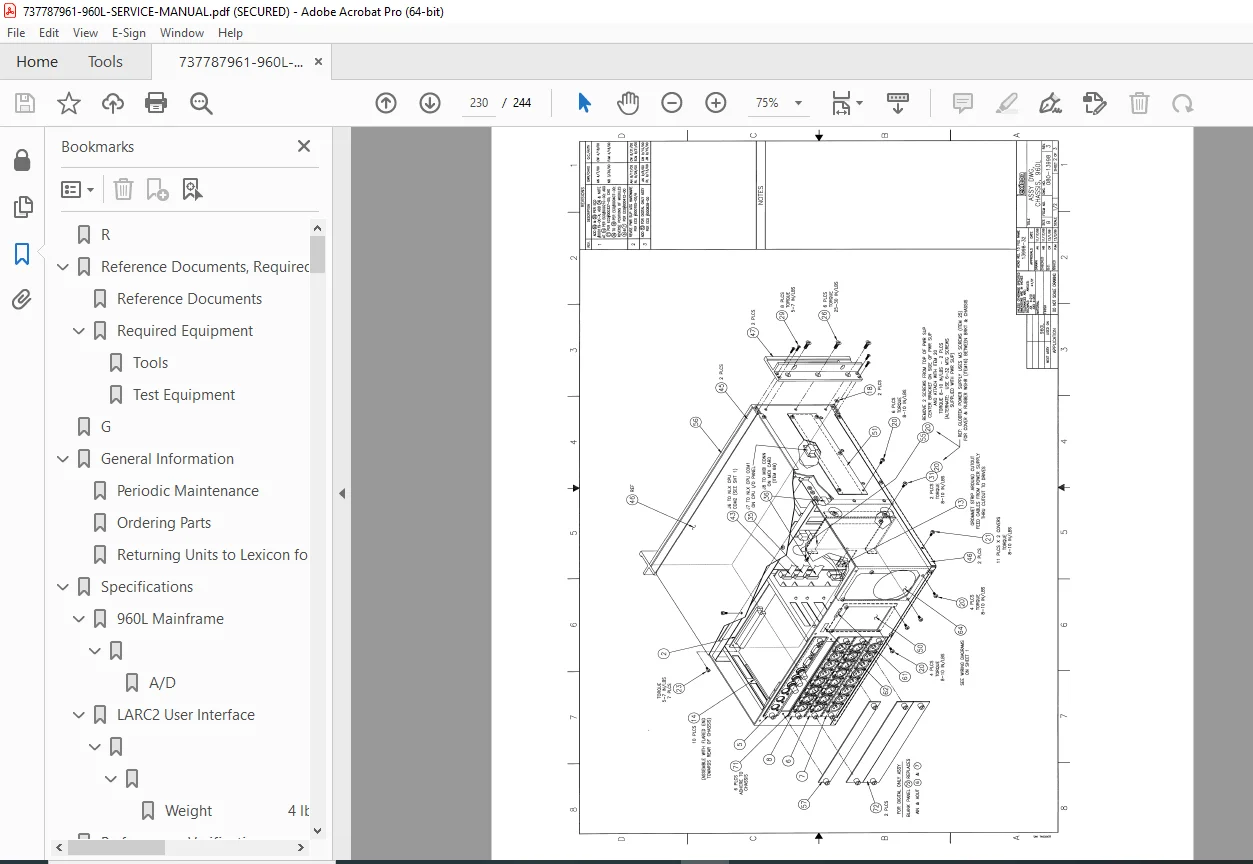Select the Weight bookmark

[x=188, y=811]
